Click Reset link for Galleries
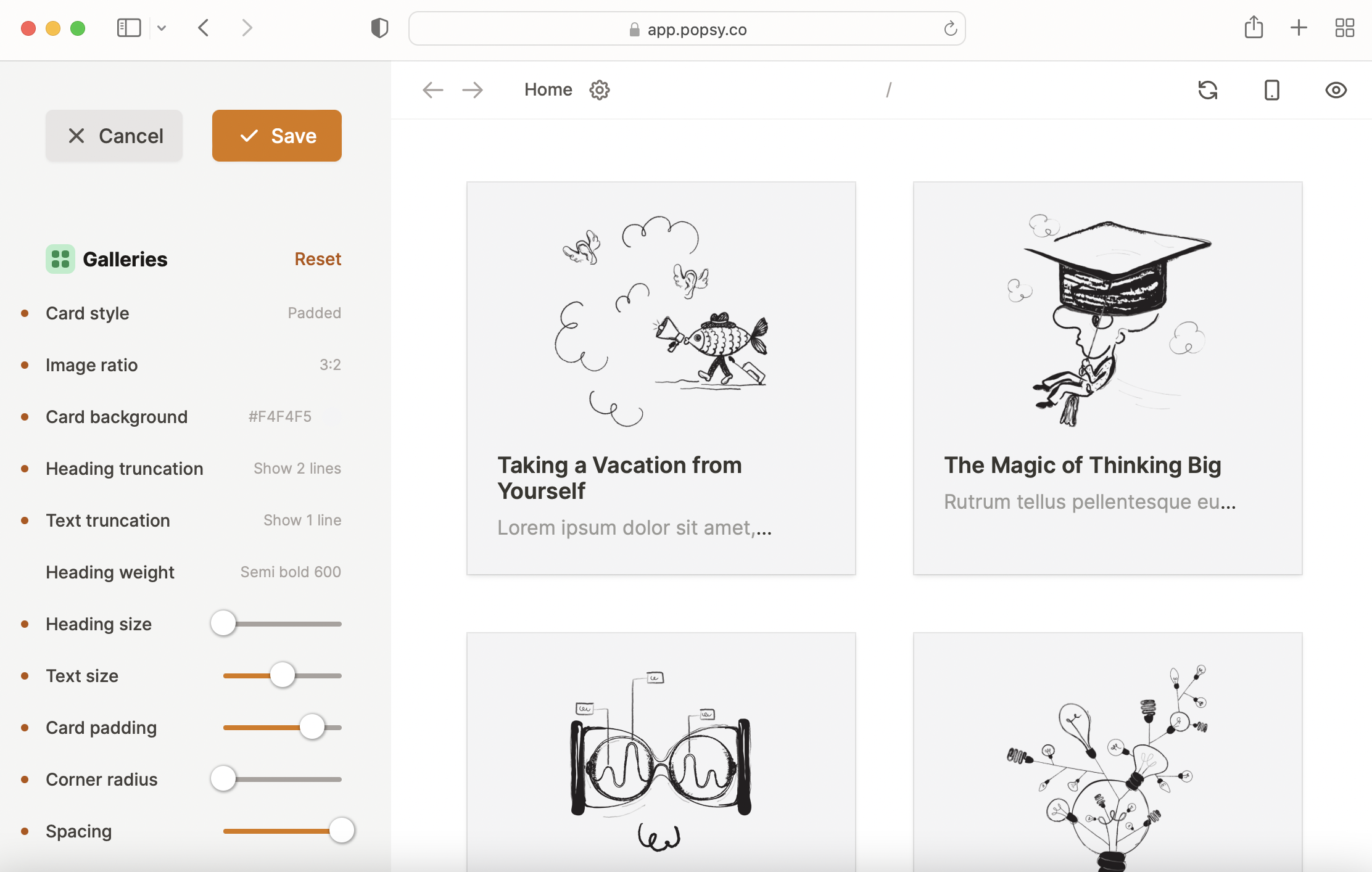This screenshot has width=1372, height=872. pos(318,259)
